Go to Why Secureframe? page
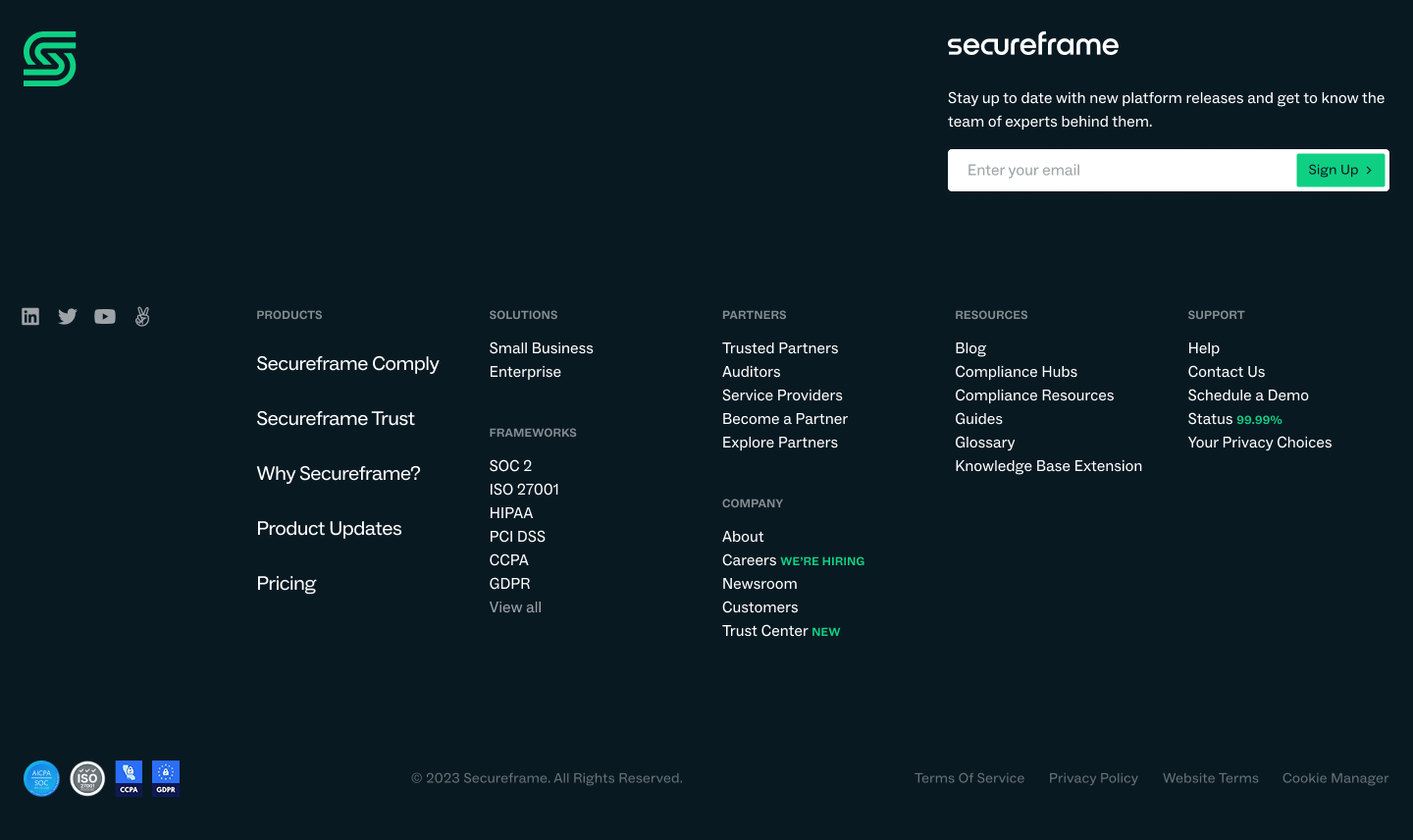 [339, 473]
